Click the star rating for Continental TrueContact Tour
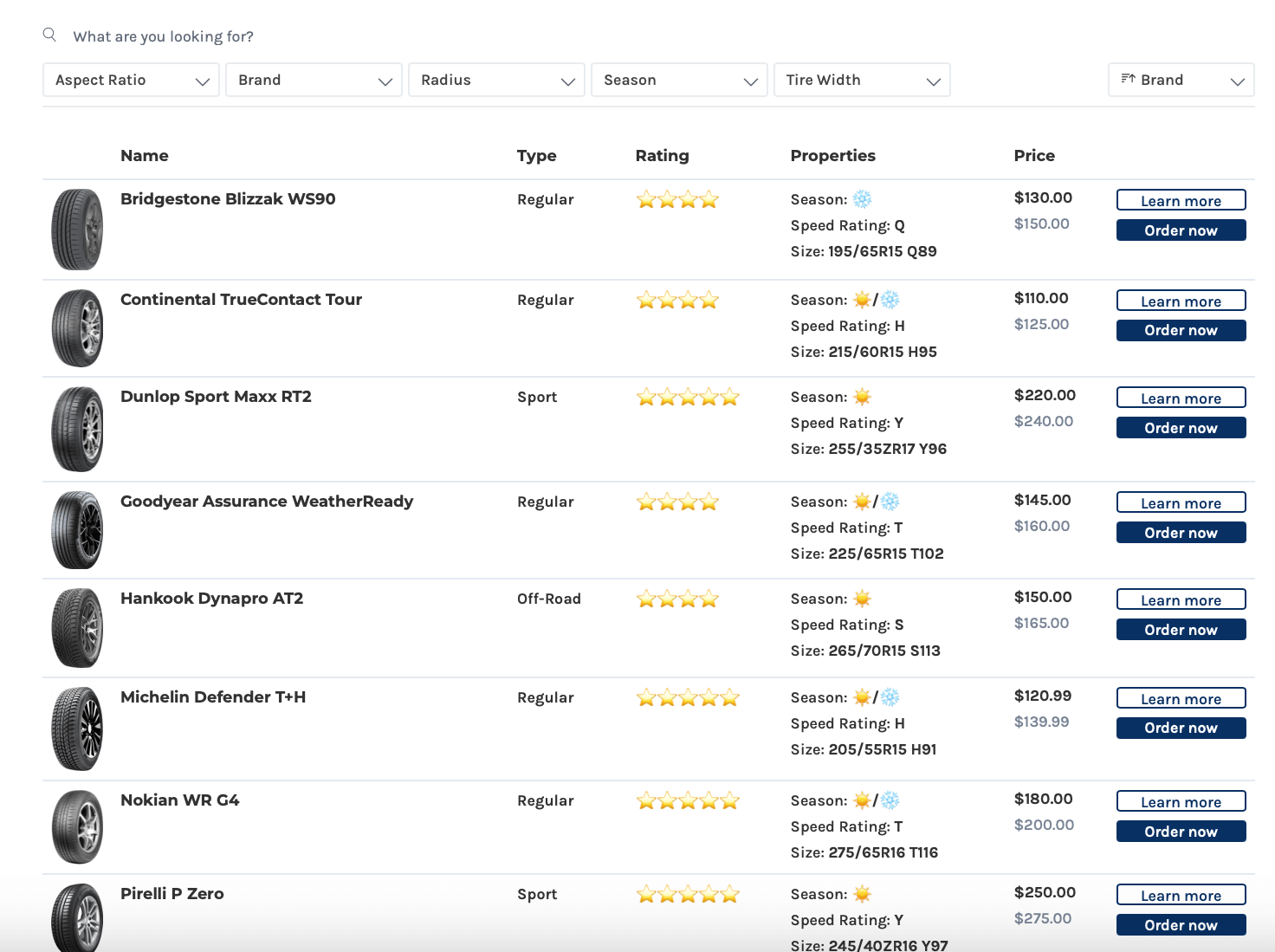This screenshot has width=1275, height=952. coord(677,301)
